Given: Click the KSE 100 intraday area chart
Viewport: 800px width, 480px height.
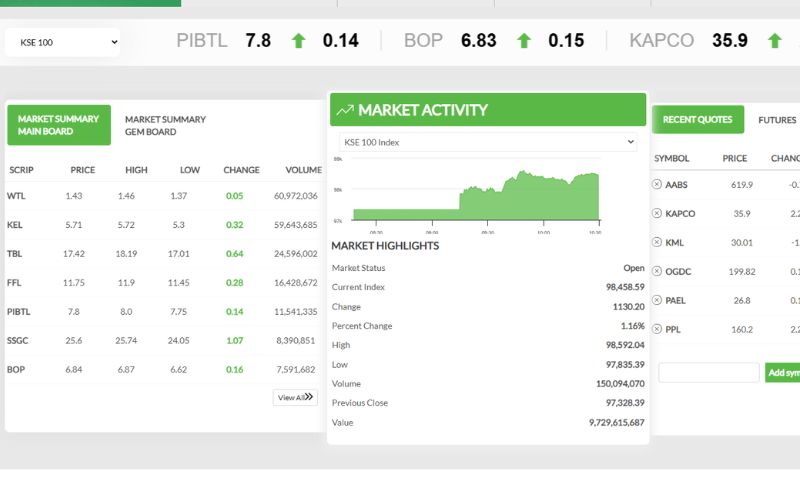Looking at the screenshot, I should (476, 196).
